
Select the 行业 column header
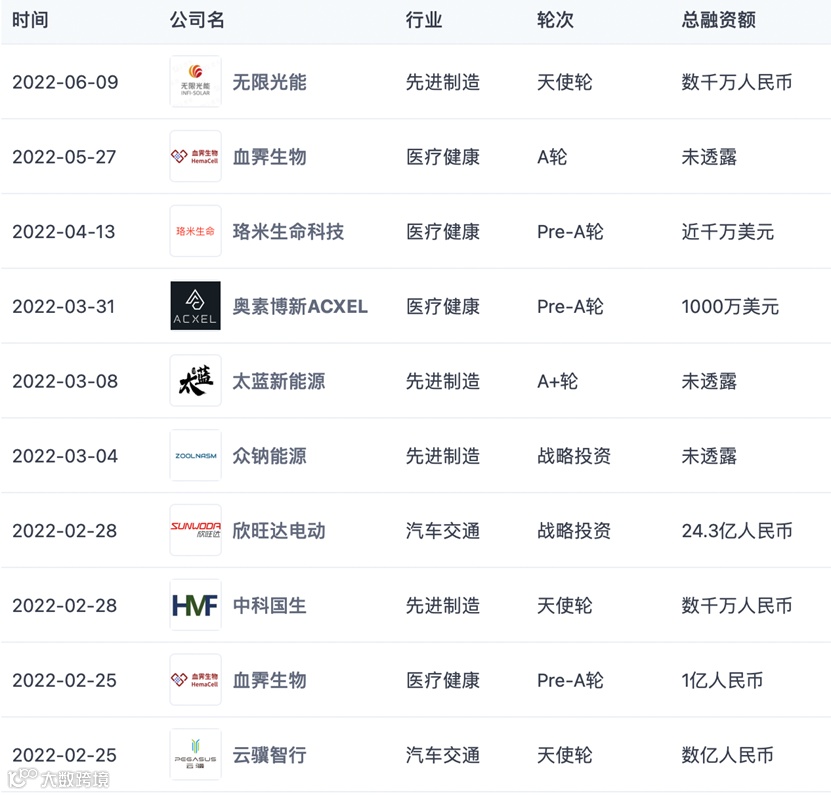coord(424,20)
